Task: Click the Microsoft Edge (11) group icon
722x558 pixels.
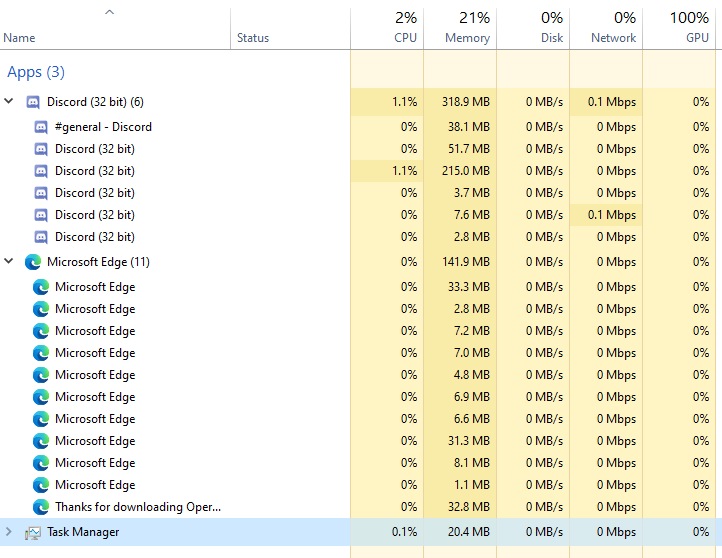Action: pyautogui.click(x=33, y=262)
